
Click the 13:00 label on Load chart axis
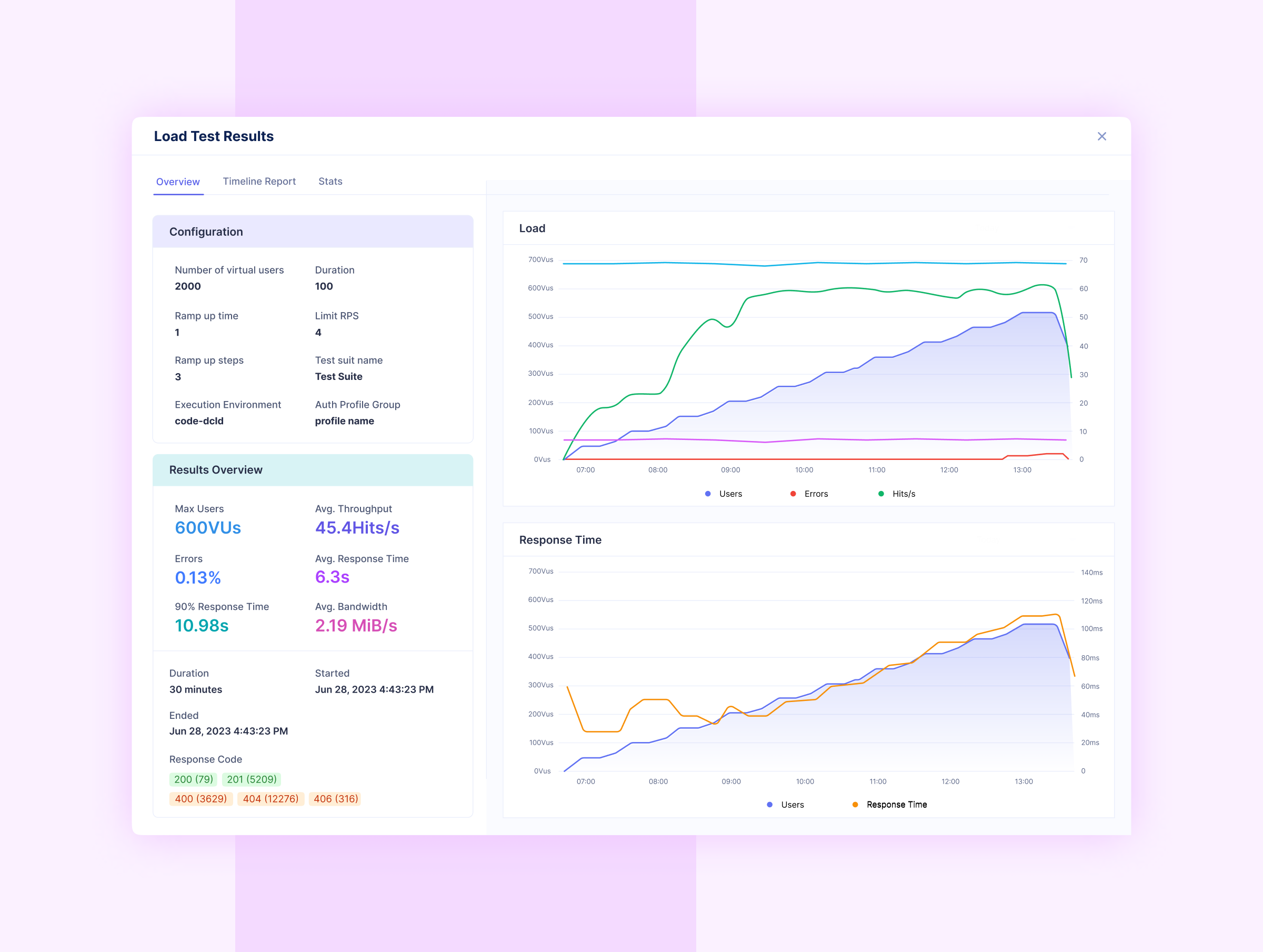pyautogui.click(x=1022, y=470)
